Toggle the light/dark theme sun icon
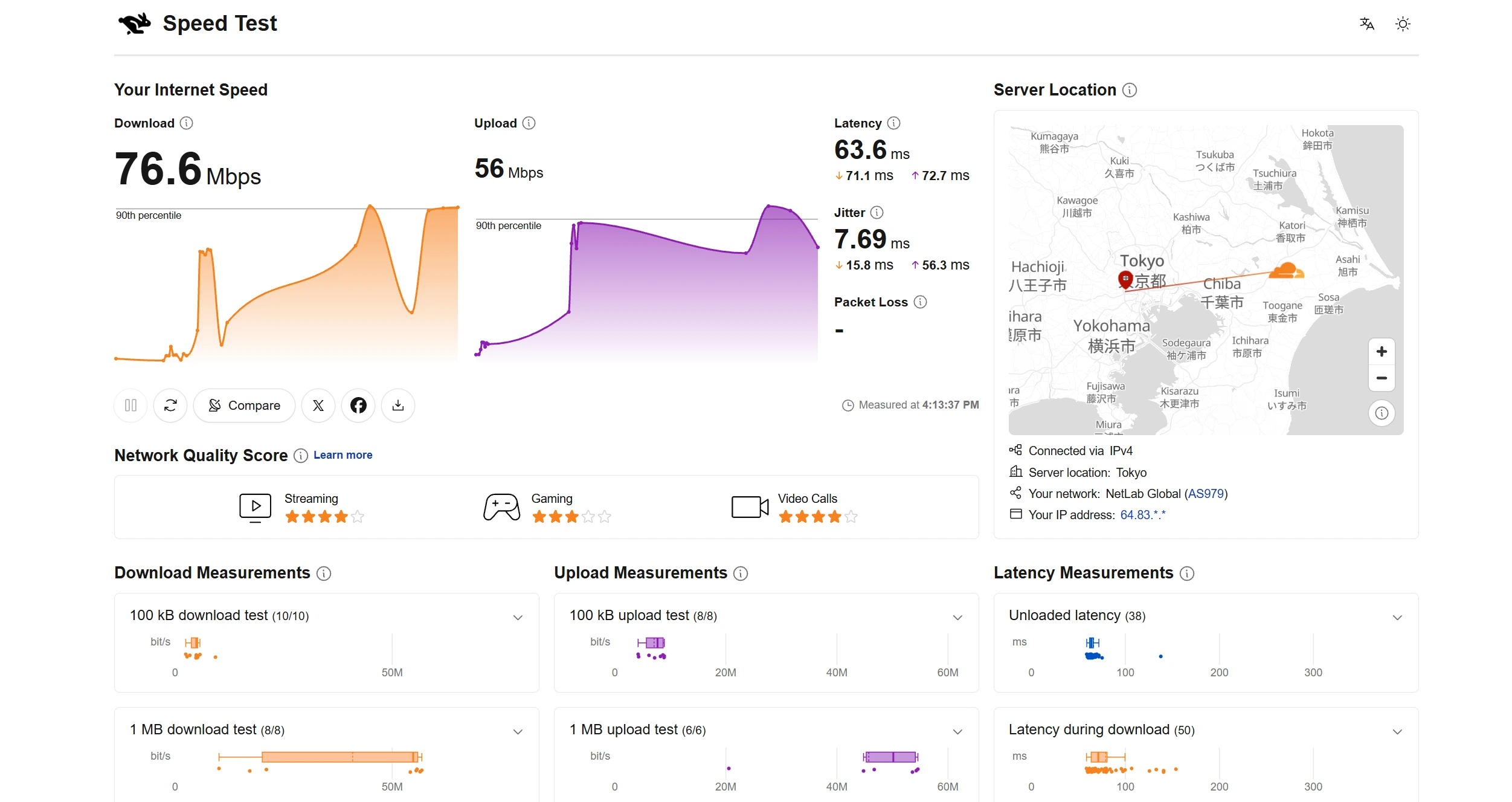The width and height of the screenshot is (1512, 802). (x=1403, y=24)
